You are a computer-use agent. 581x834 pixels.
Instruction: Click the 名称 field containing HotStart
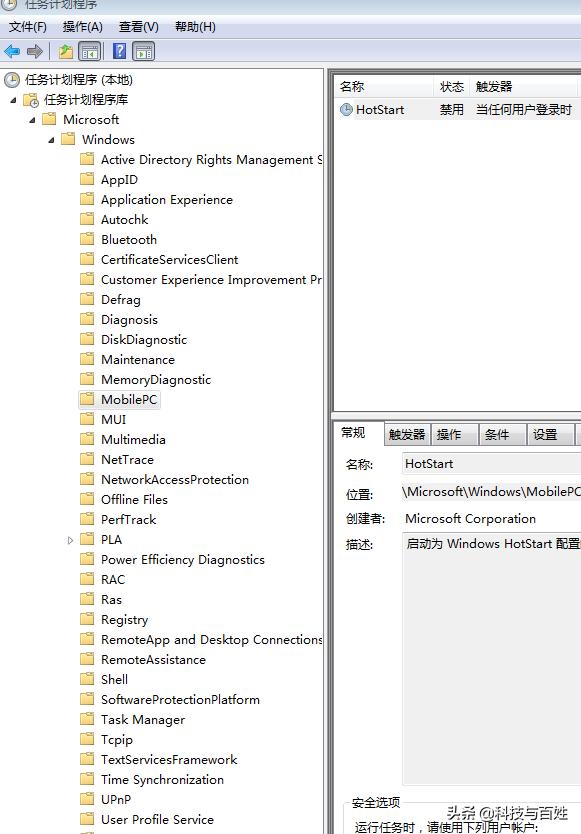[x=492, y=464]
